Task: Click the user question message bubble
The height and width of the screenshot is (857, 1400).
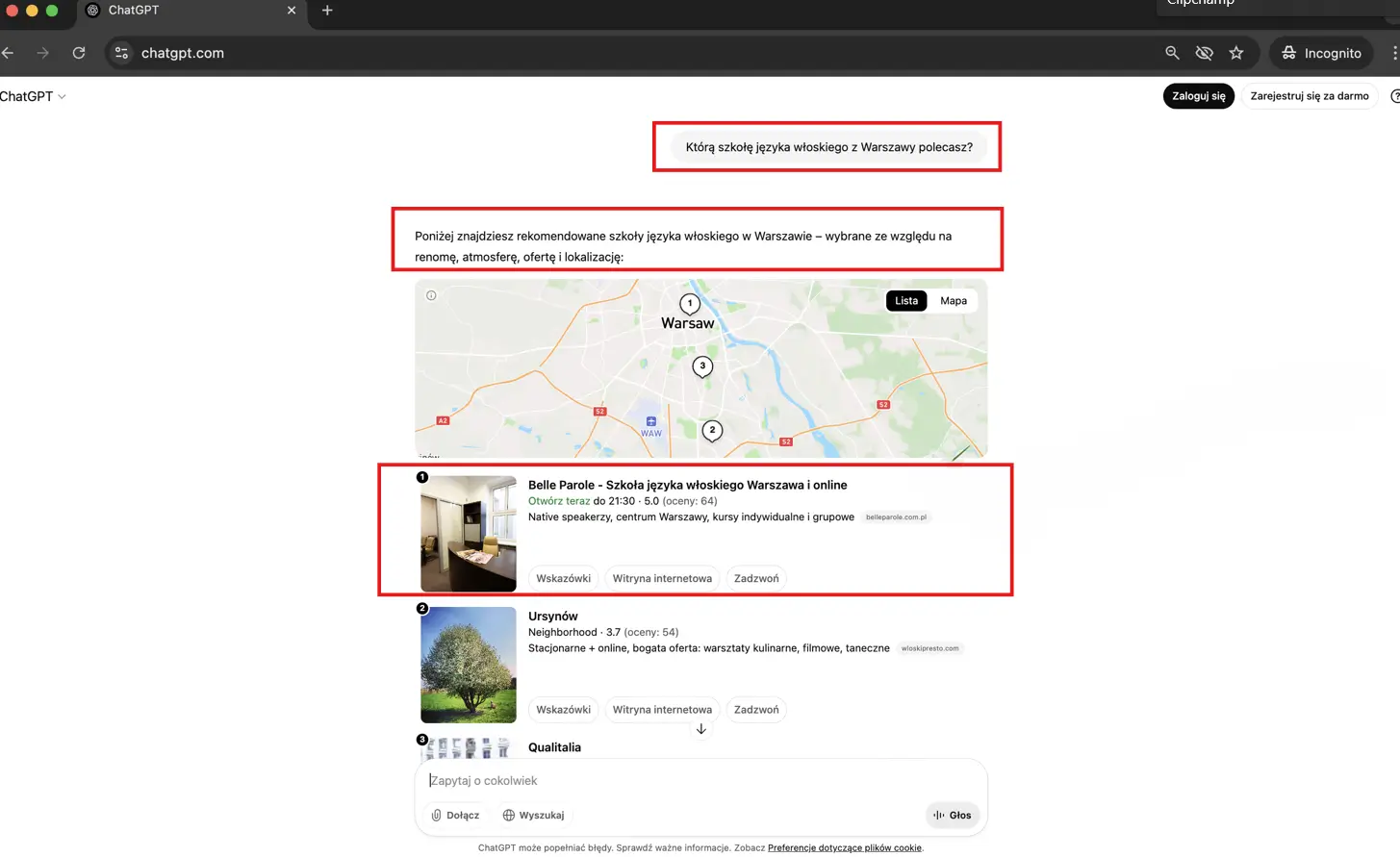Action: pos(828,147)
